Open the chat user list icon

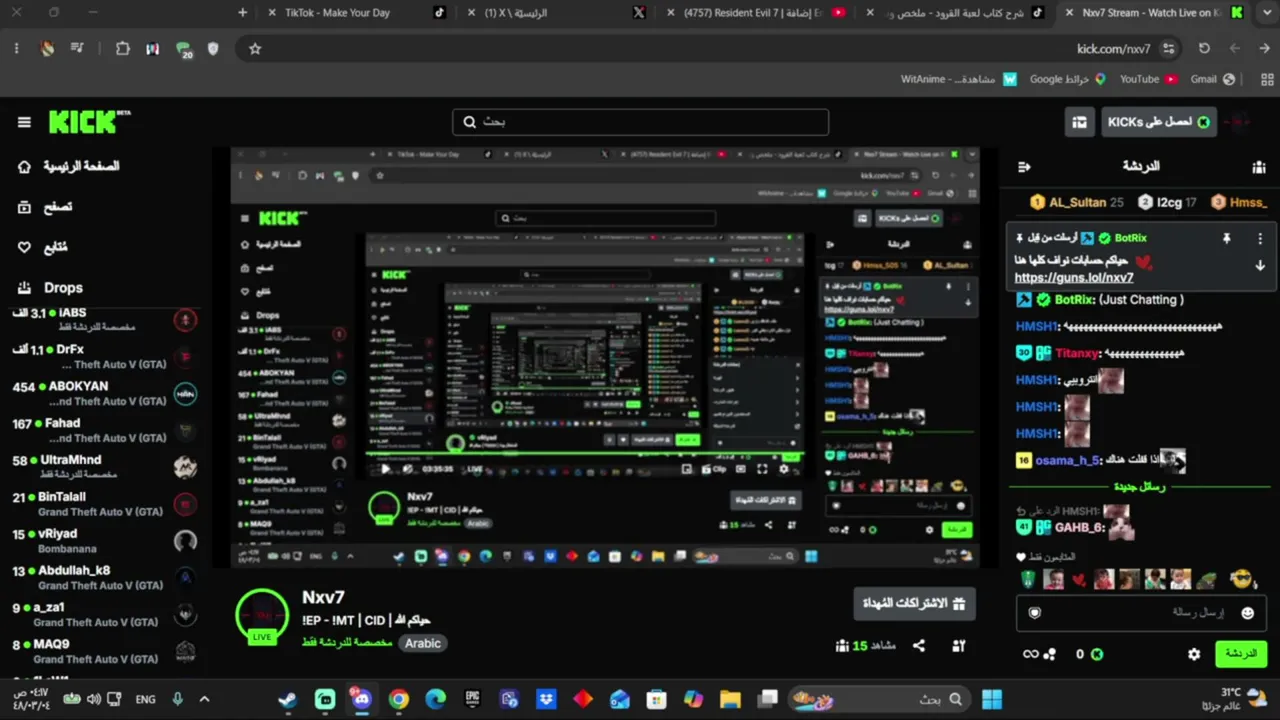point(1258,167)
